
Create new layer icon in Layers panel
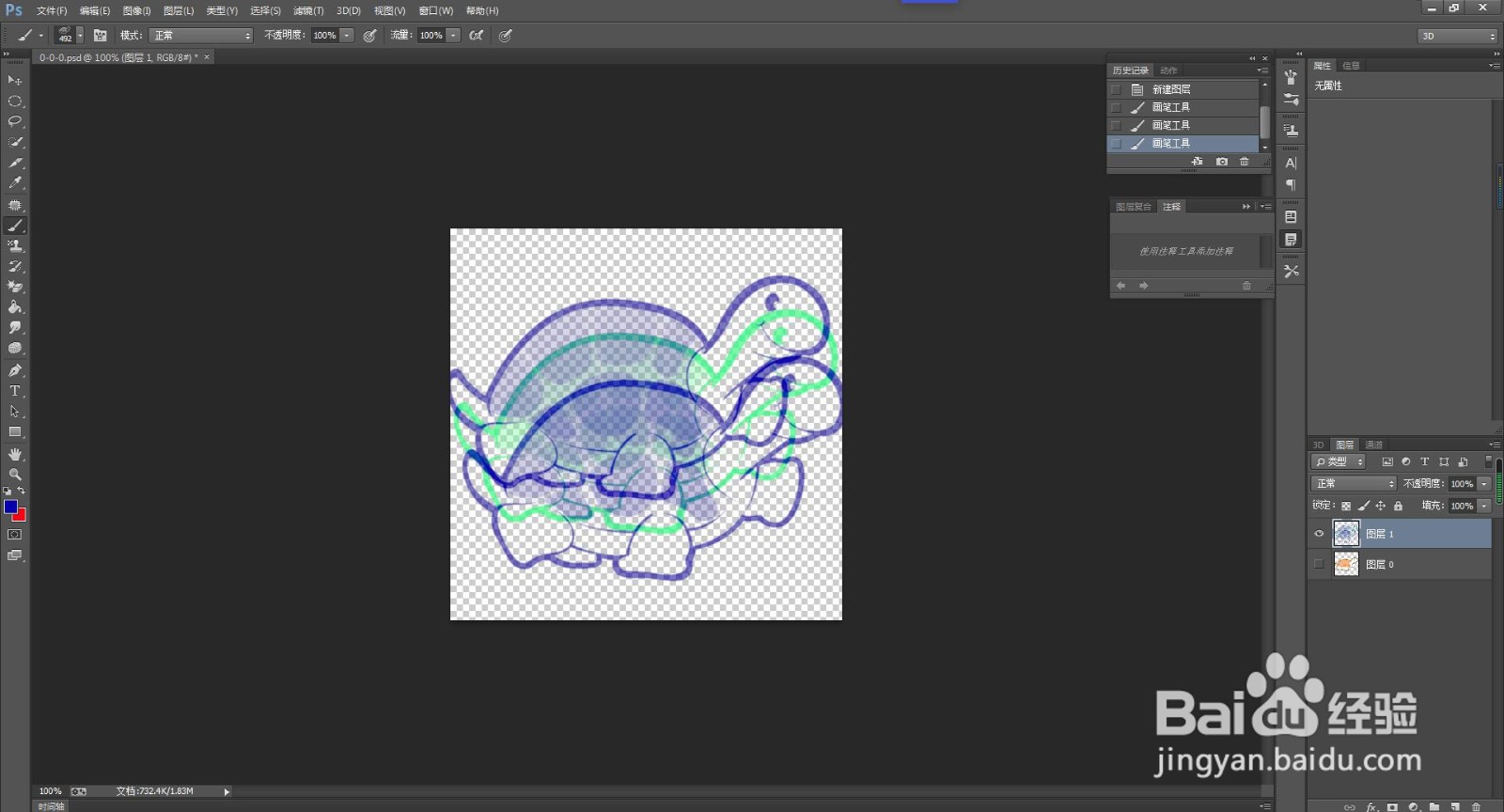1455,806
